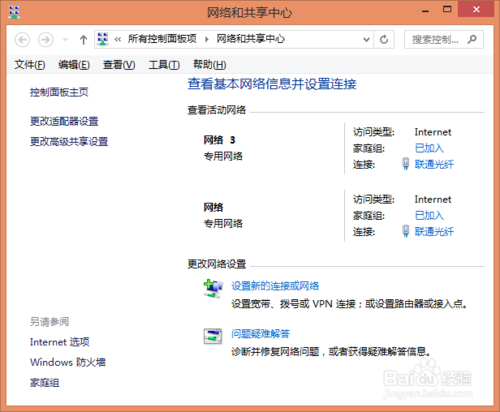The width and height of the screenshot is (500, 412).
Task: Open 设置新的连接或网络 link
Action: (275, 286)
